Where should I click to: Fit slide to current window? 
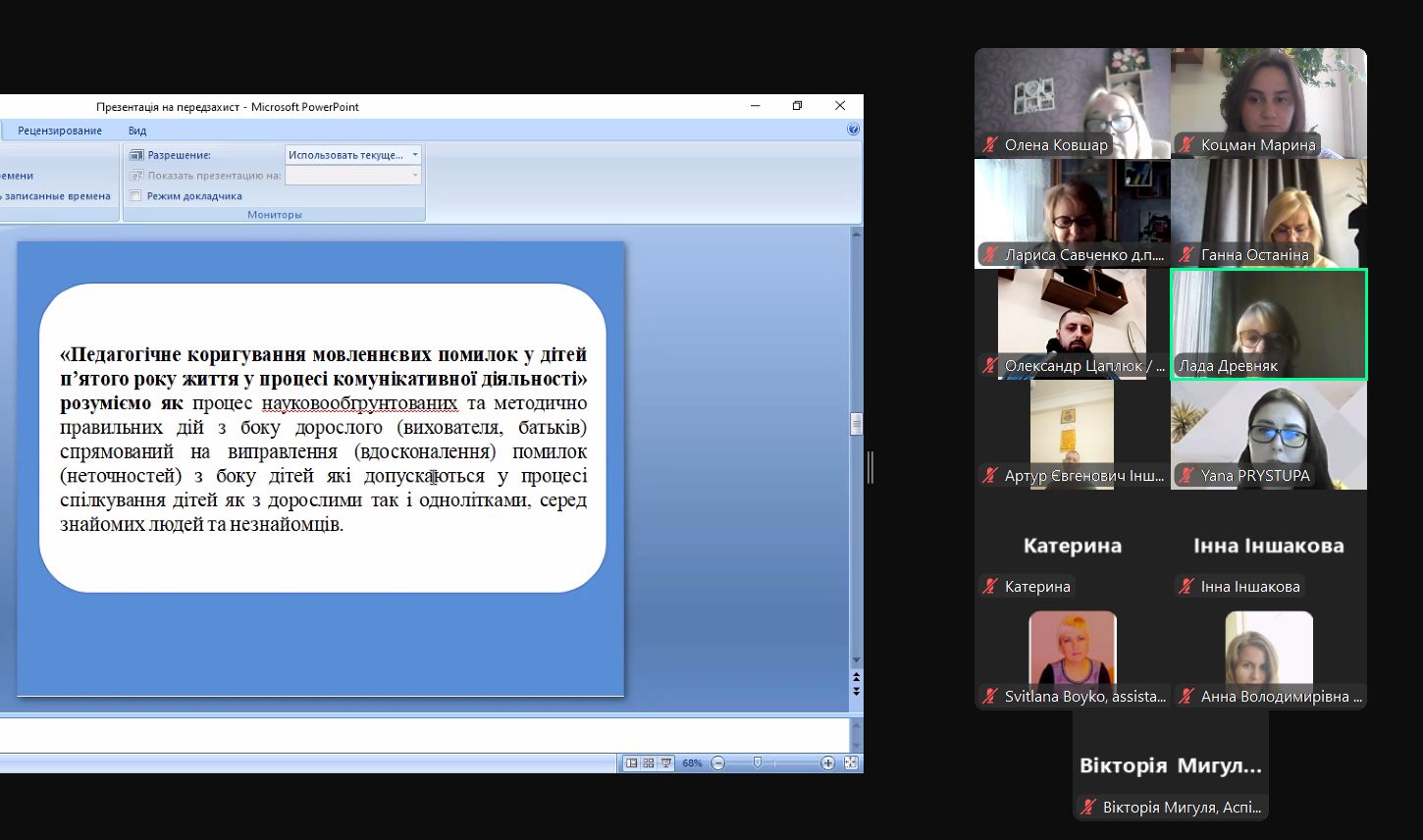click(x=851, y=762)
